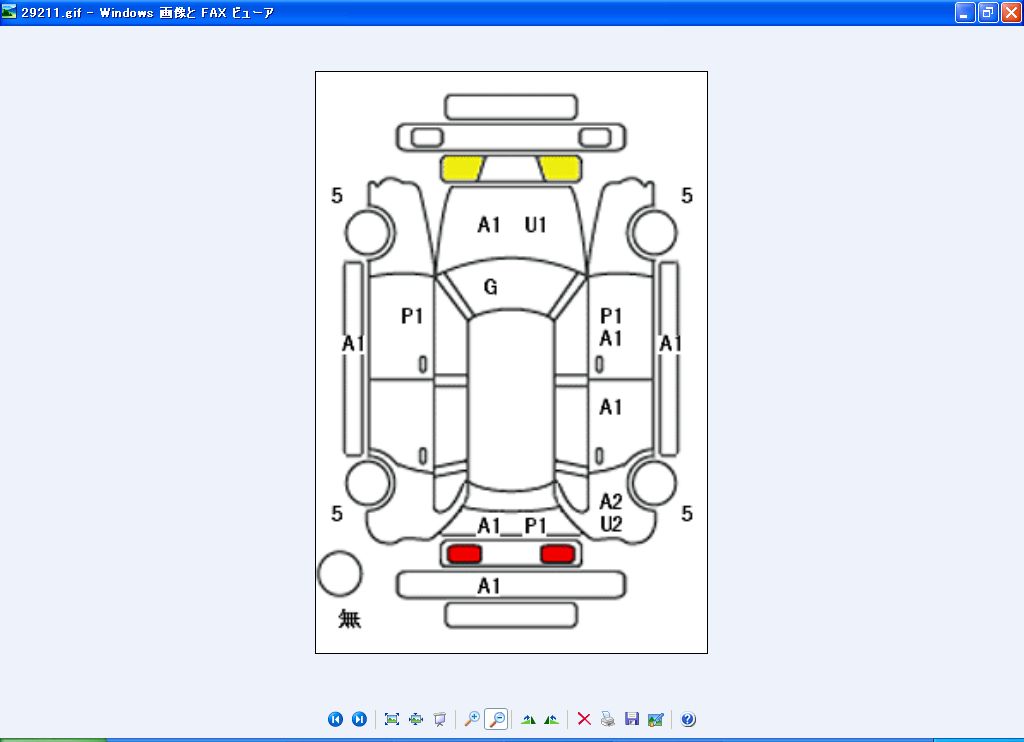Click the right red tail light in diagram
Viewport: 1024px width, 742px height.
557,553
